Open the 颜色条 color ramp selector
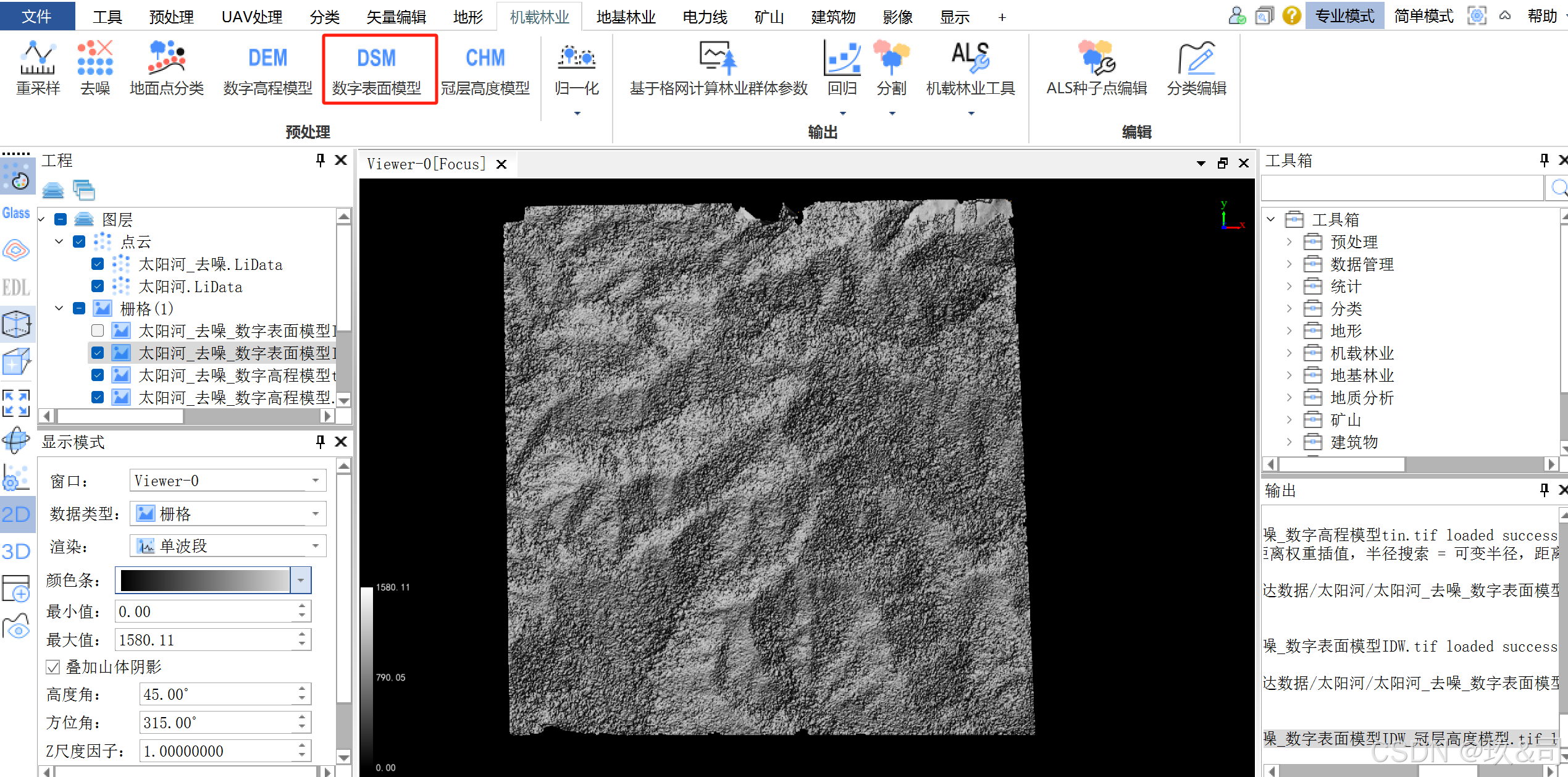The height and width of the screenshot is (777, 1568). click(300, 580)
